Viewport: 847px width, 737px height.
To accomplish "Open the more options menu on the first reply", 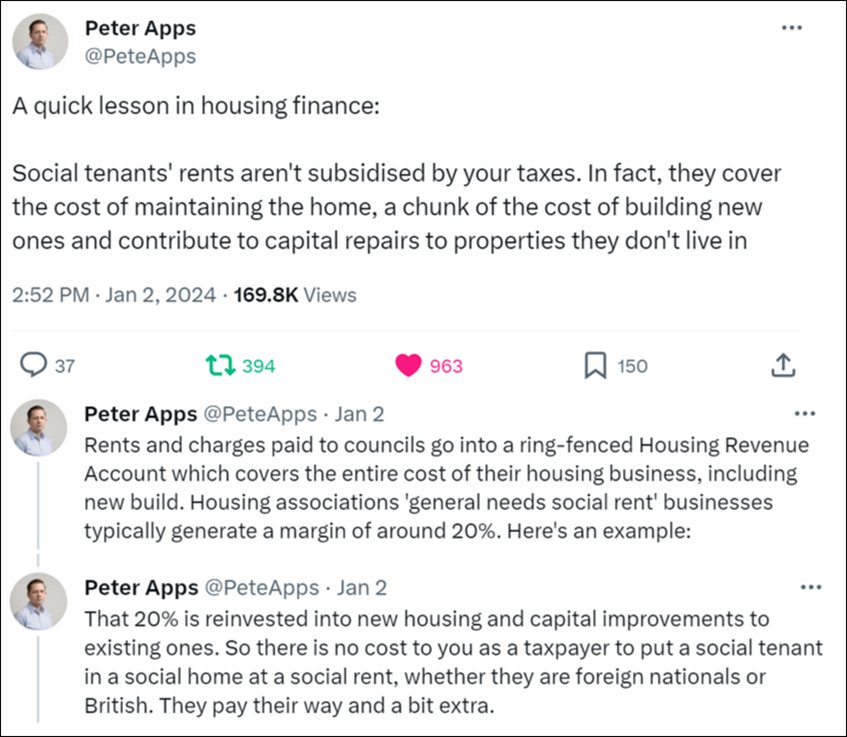I will point(804,414).
